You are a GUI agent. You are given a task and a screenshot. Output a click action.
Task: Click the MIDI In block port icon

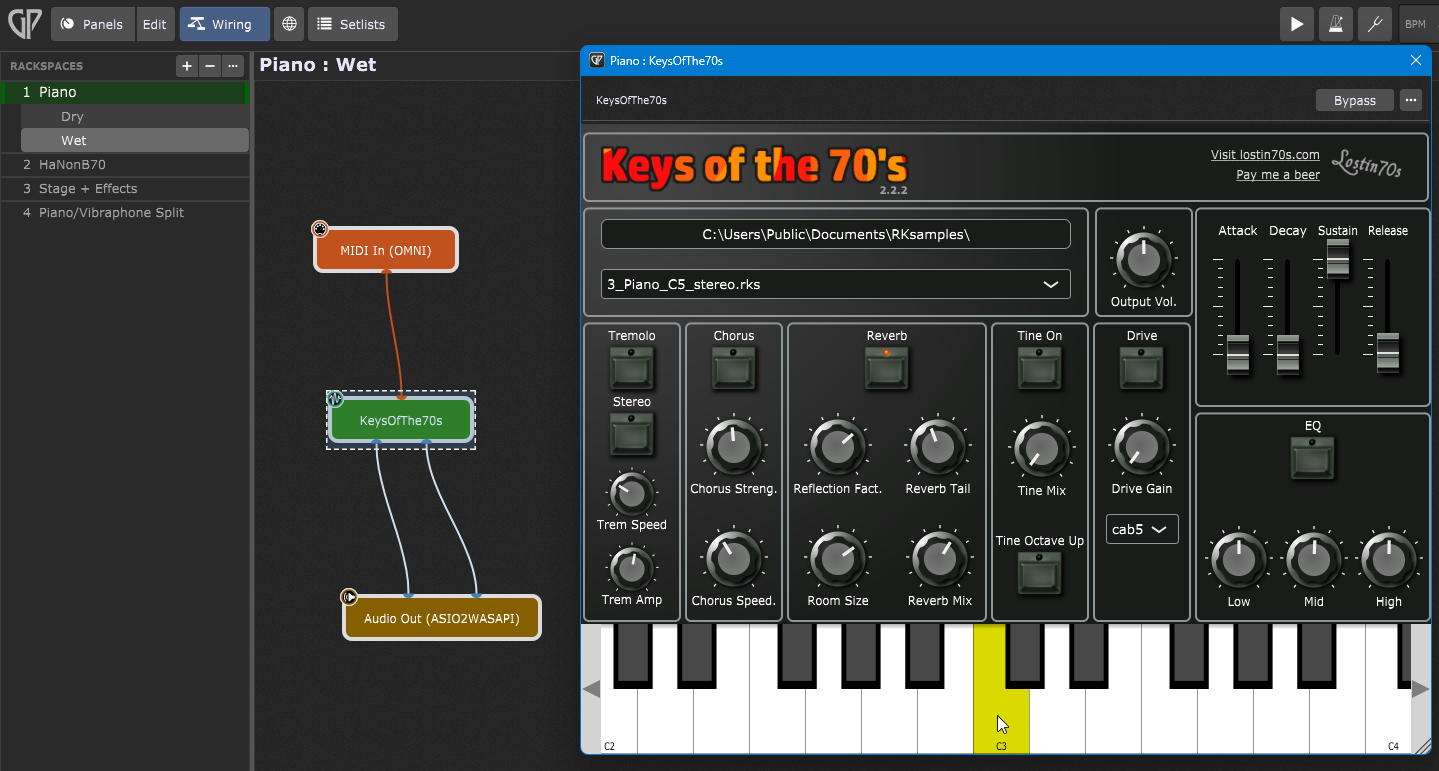pyautogui.click(x=320, y=229)
